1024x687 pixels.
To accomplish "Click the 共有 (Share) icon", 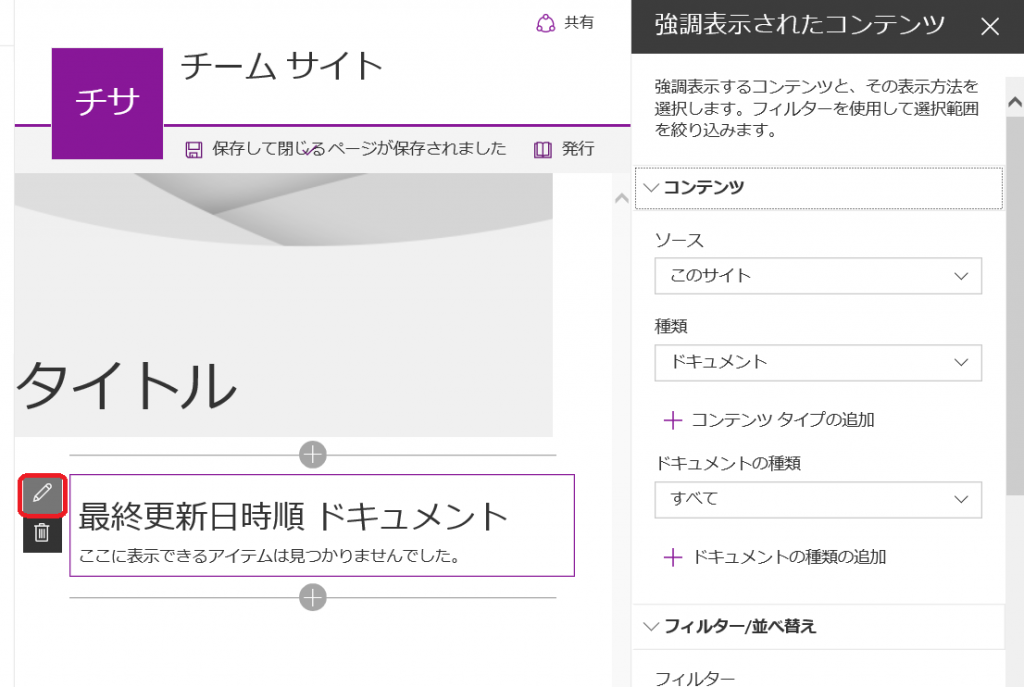I will coord(546,24).
